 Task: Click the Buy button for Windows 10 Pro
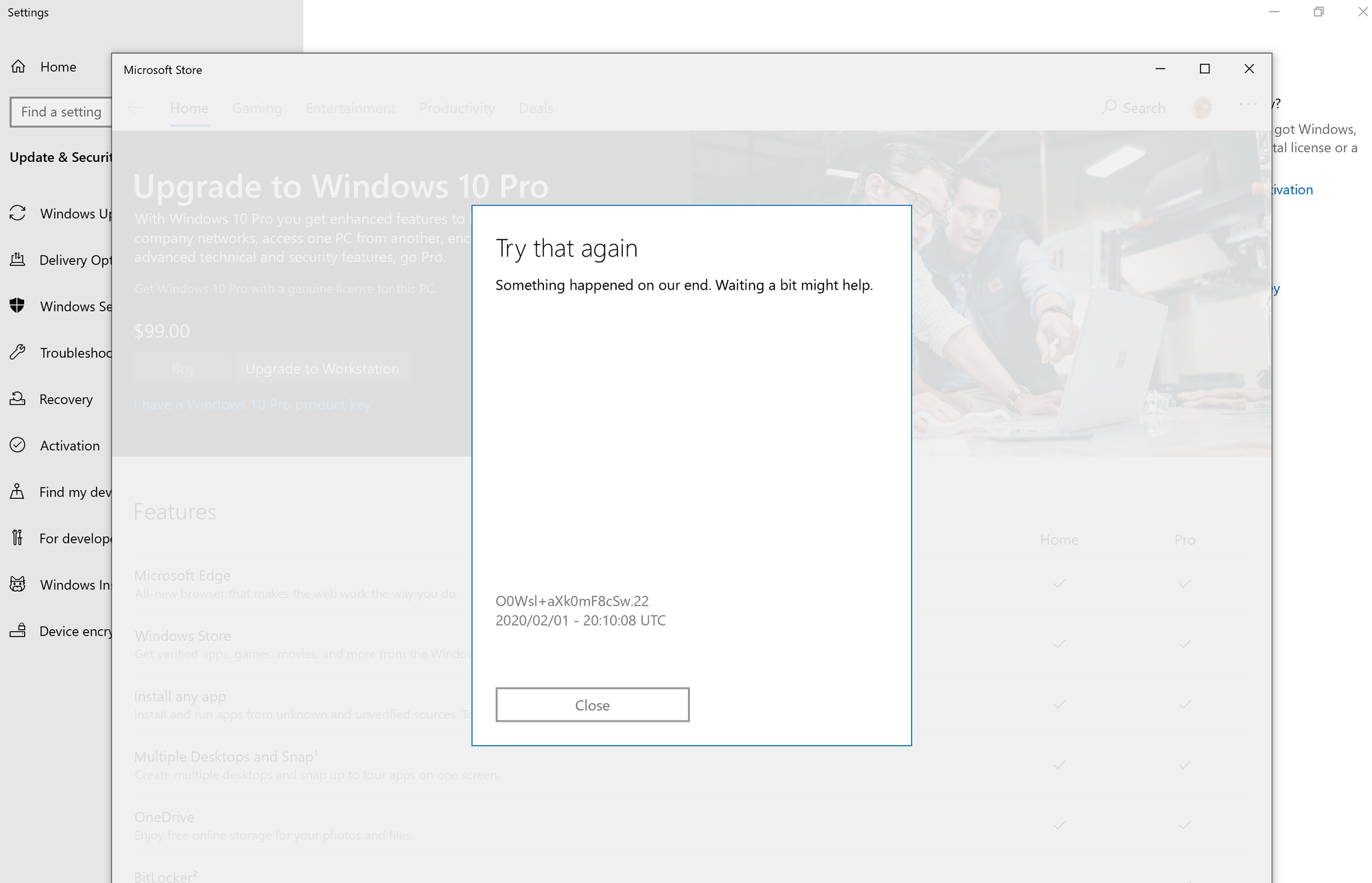pos(183,368)
